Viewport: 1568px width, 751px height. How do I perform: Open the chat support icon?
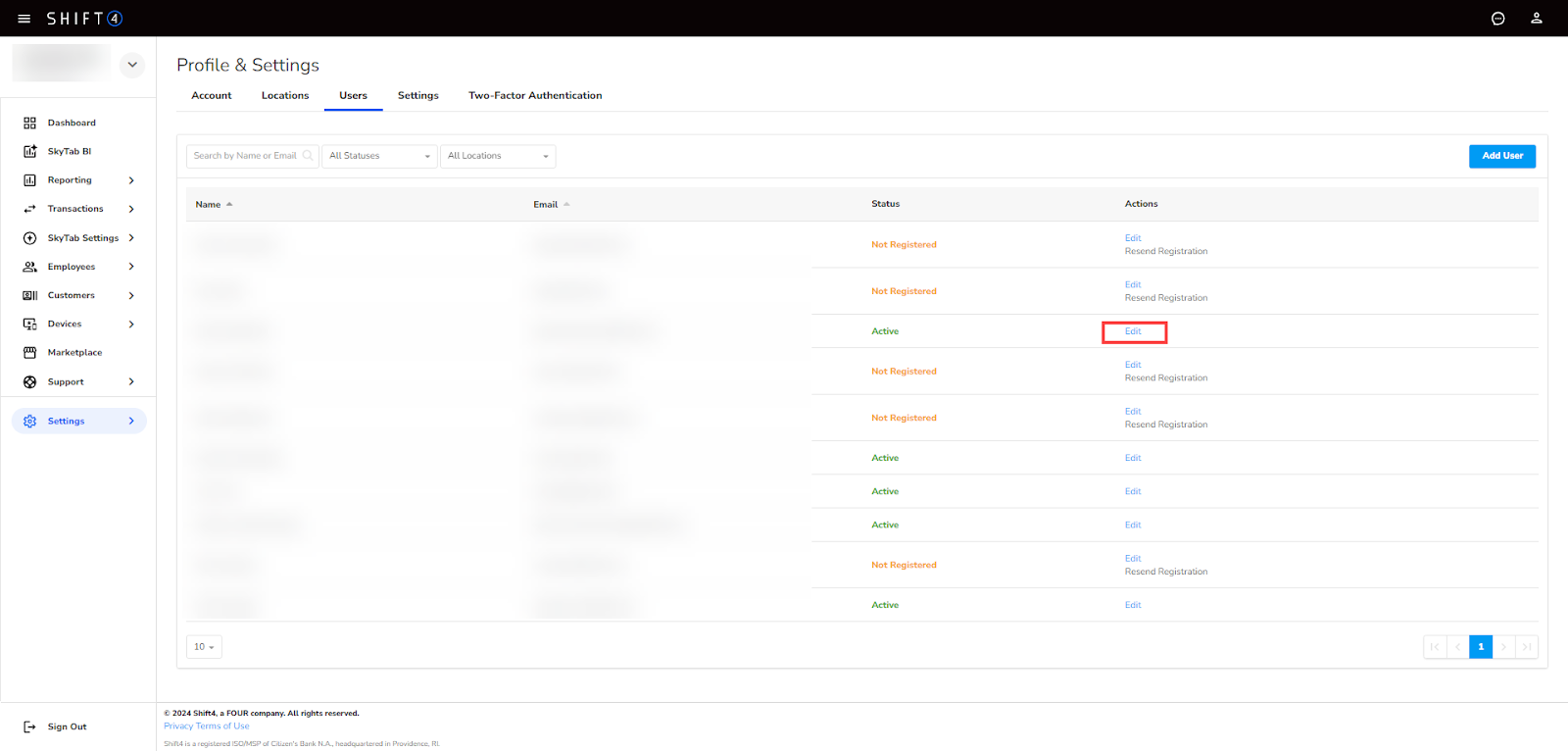1497,19
